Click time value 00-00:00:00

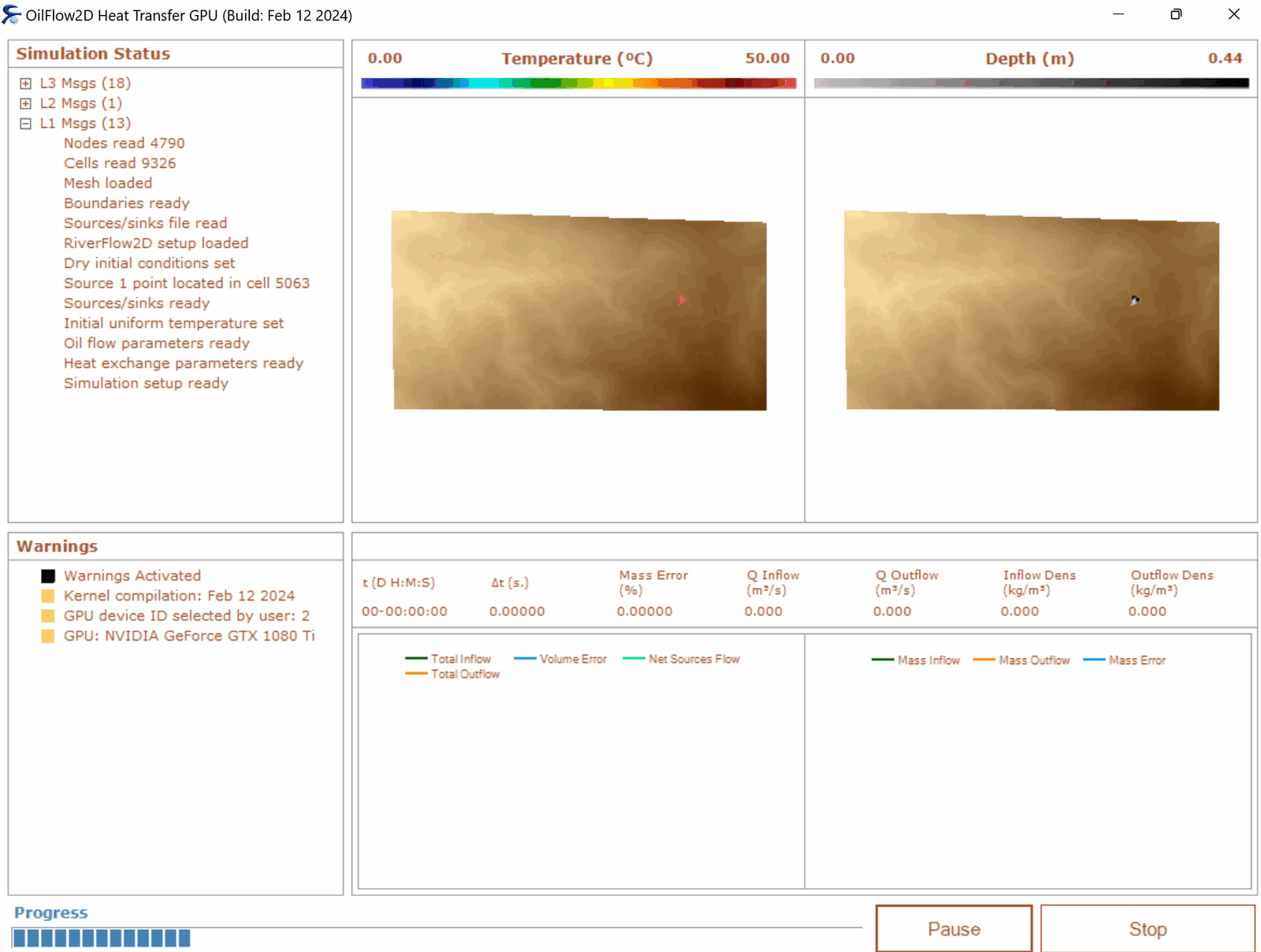tap(405, 612)
